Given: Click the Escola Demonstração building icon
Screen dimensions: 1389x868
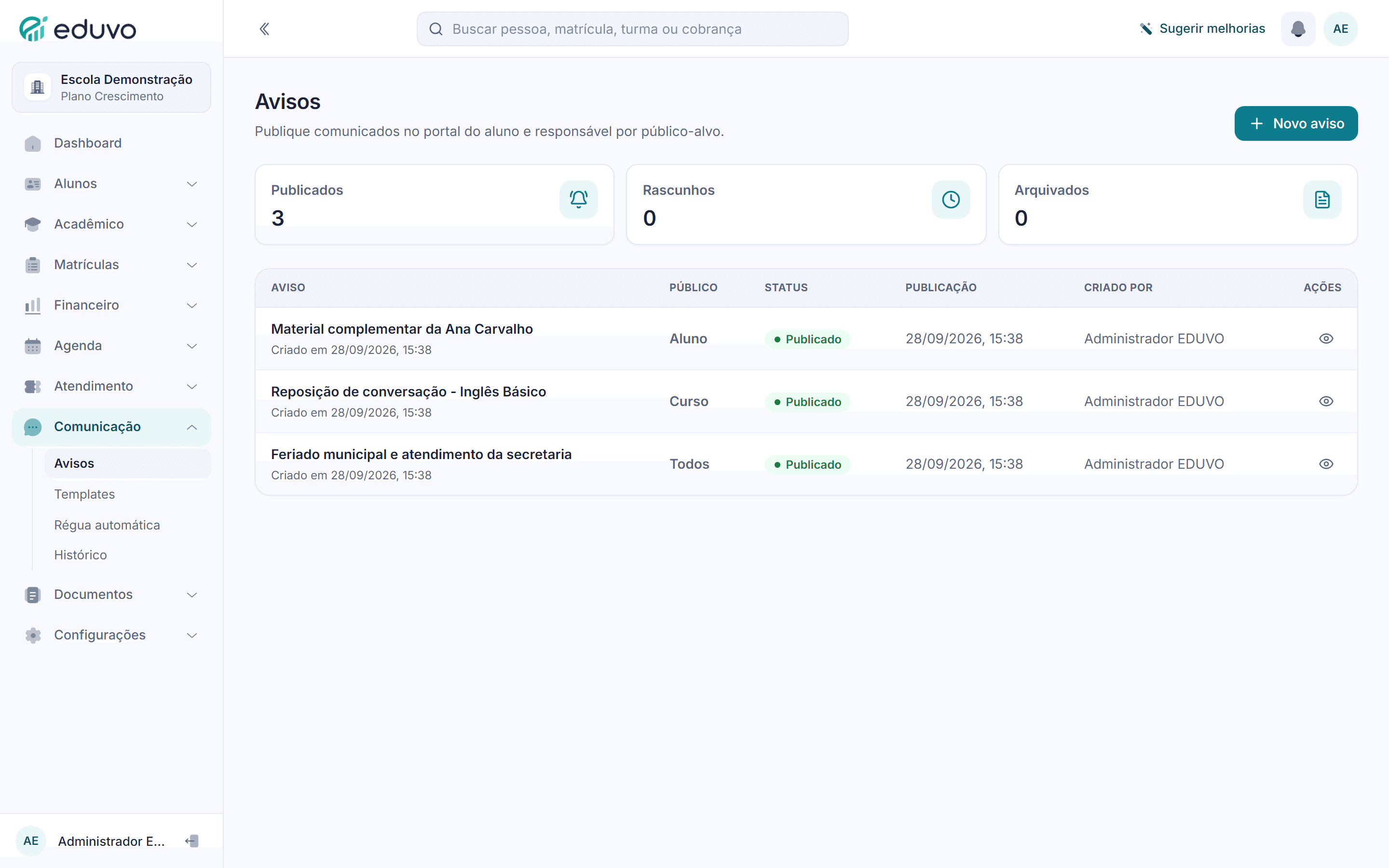Looking at the screenshot, I should (37, 87).
